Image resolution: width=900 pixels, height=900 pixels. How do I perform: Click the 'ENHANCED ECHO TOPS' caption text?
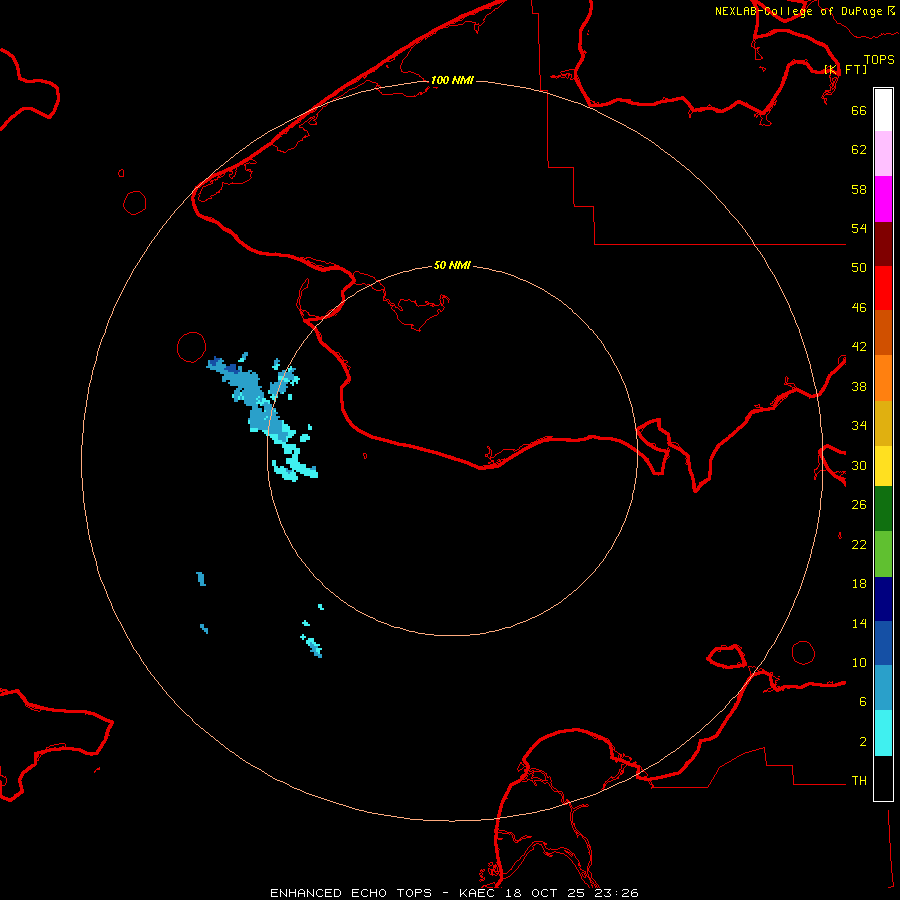pos(351,893)
